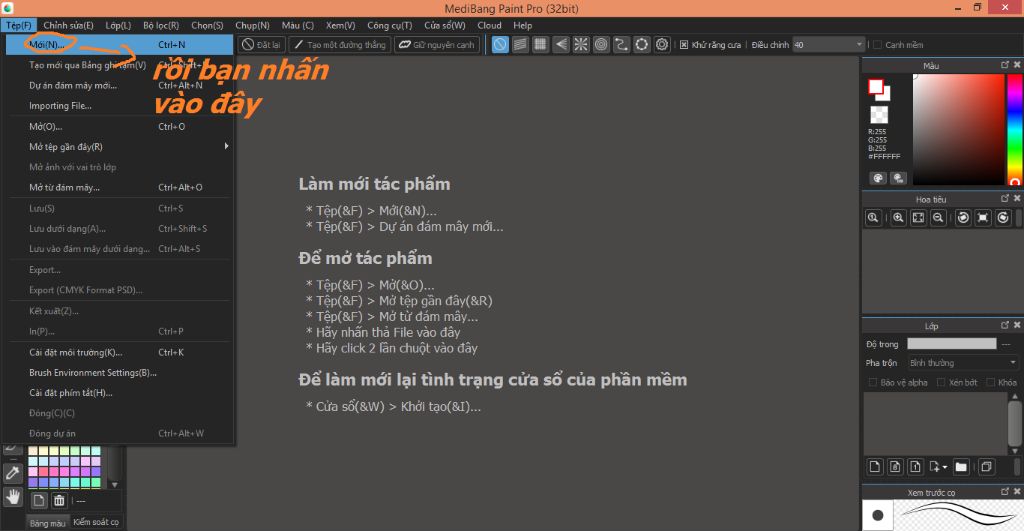Select Importing File... menu entry

pos(120,105)
